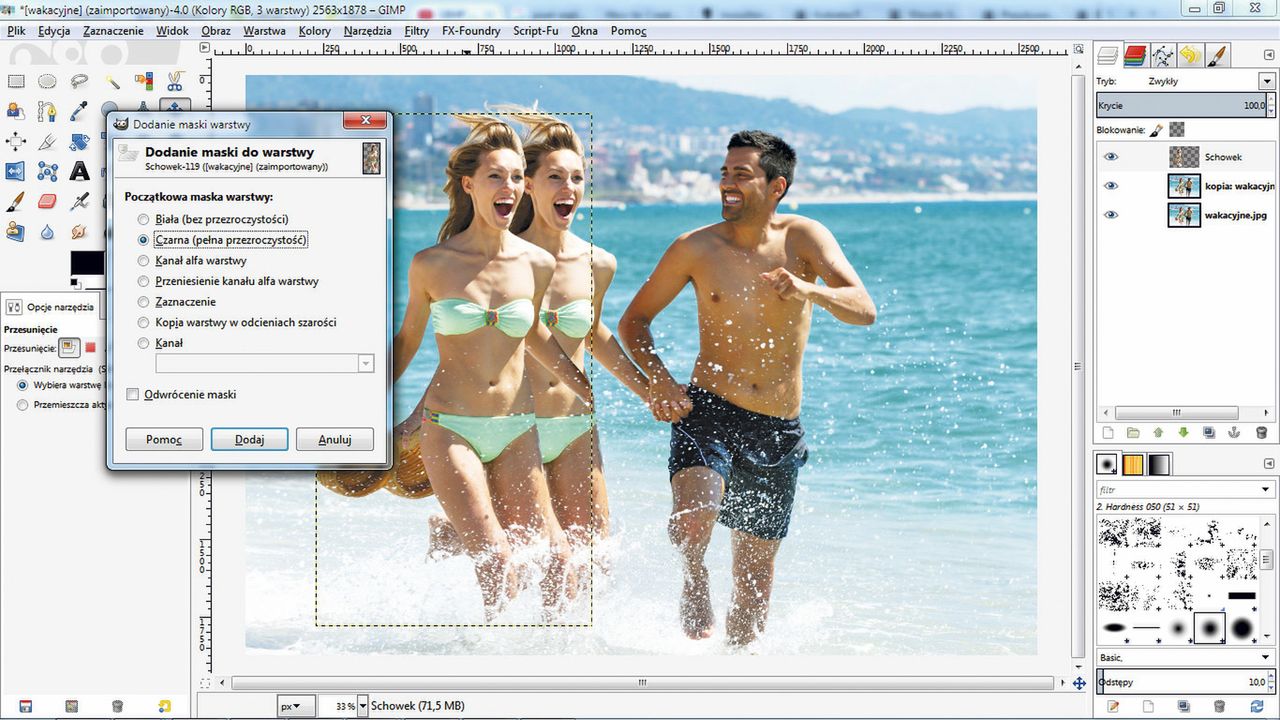
Task: Select the Foreground Select tool
Action: pos(15,111)
